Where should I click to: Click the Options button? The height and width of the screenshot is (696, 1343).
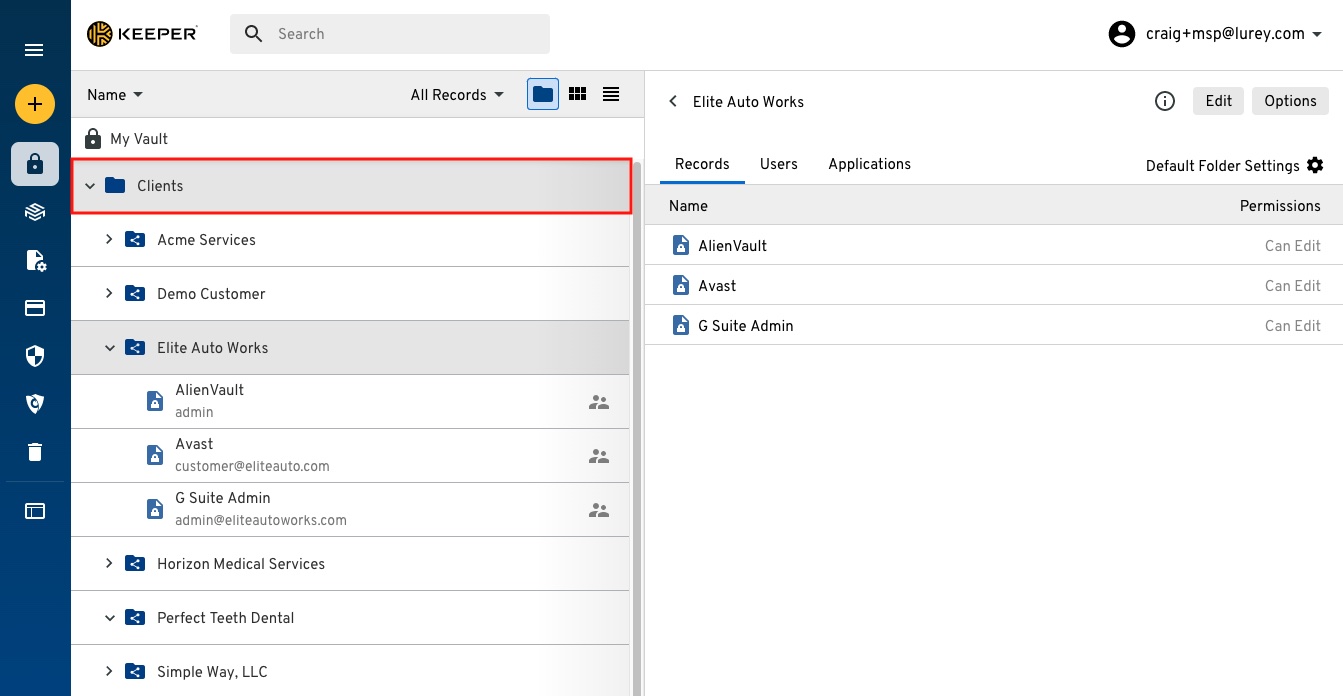point(1290,101)
